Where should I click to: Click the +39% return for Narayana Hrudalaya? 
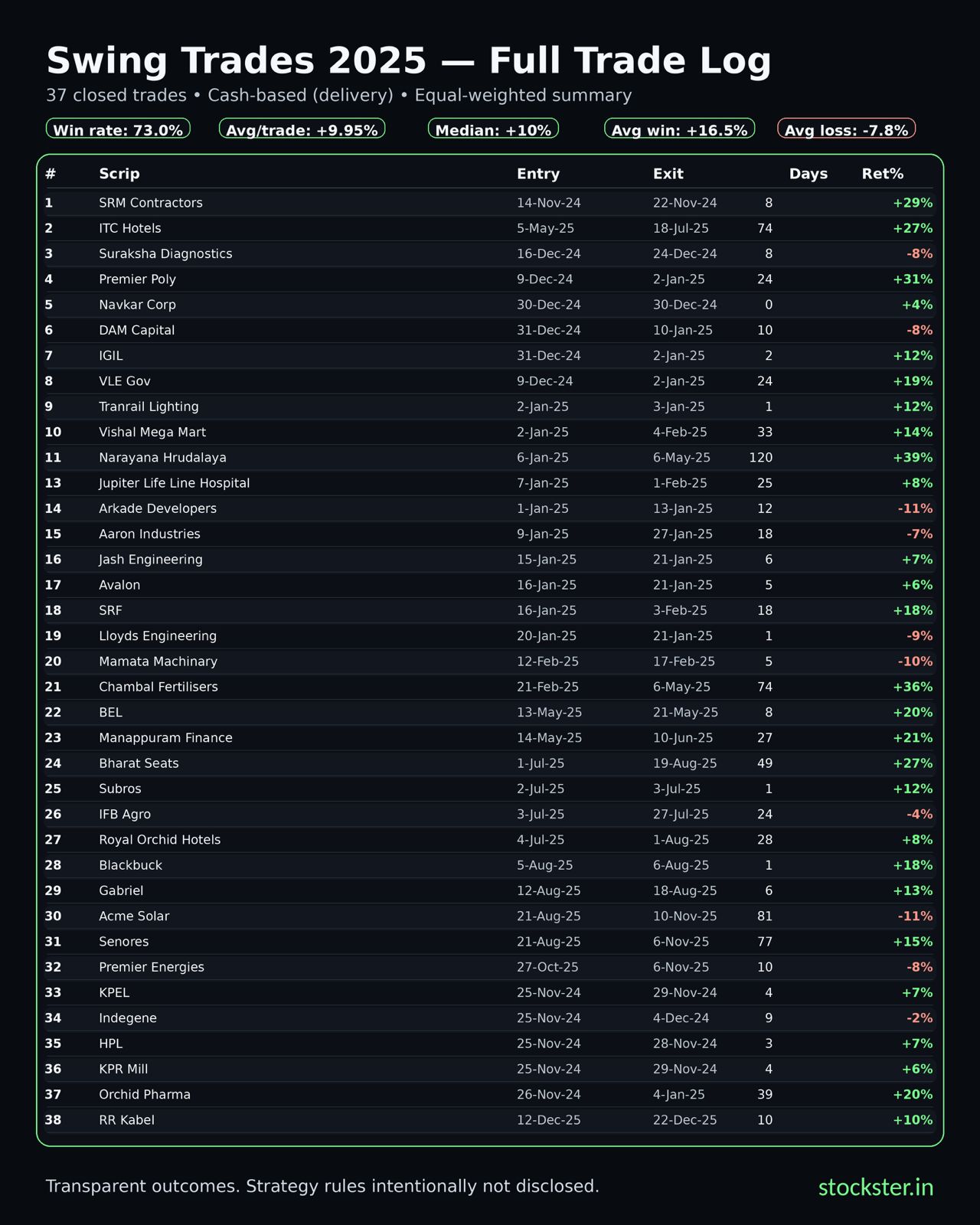pos(913,458)
